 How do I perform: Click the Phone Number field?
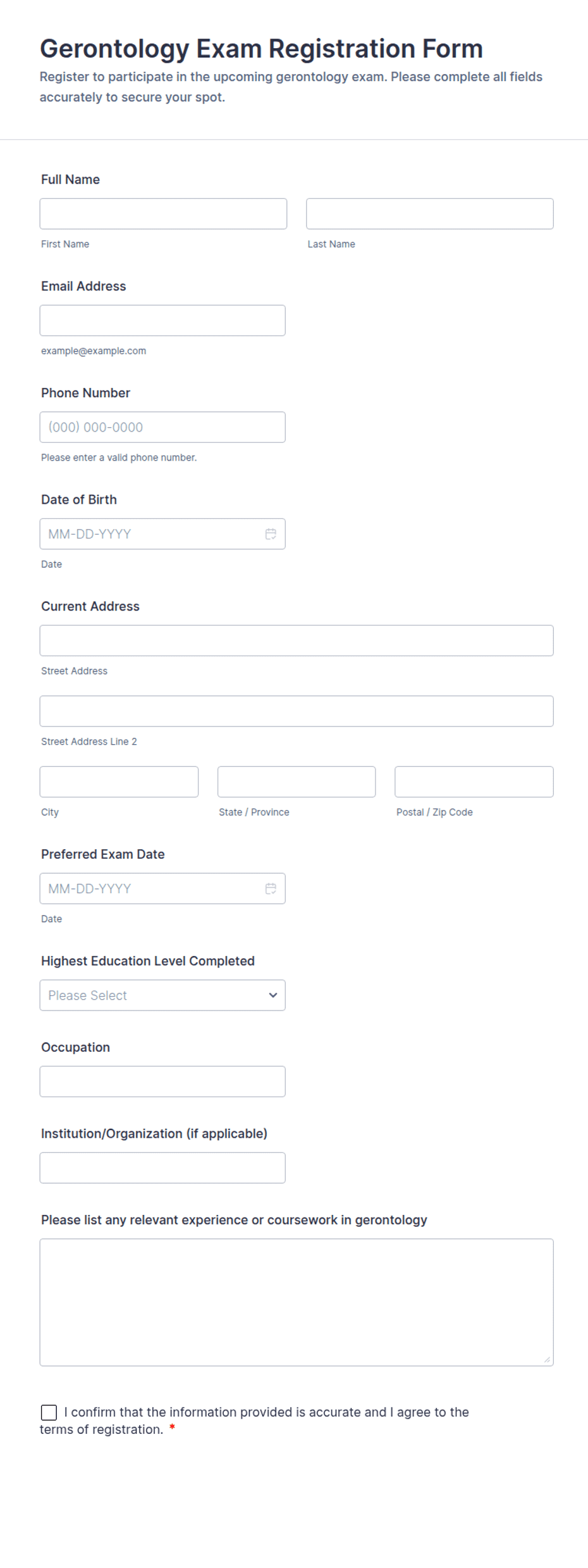pyautogui.click(x=162, y=427)
